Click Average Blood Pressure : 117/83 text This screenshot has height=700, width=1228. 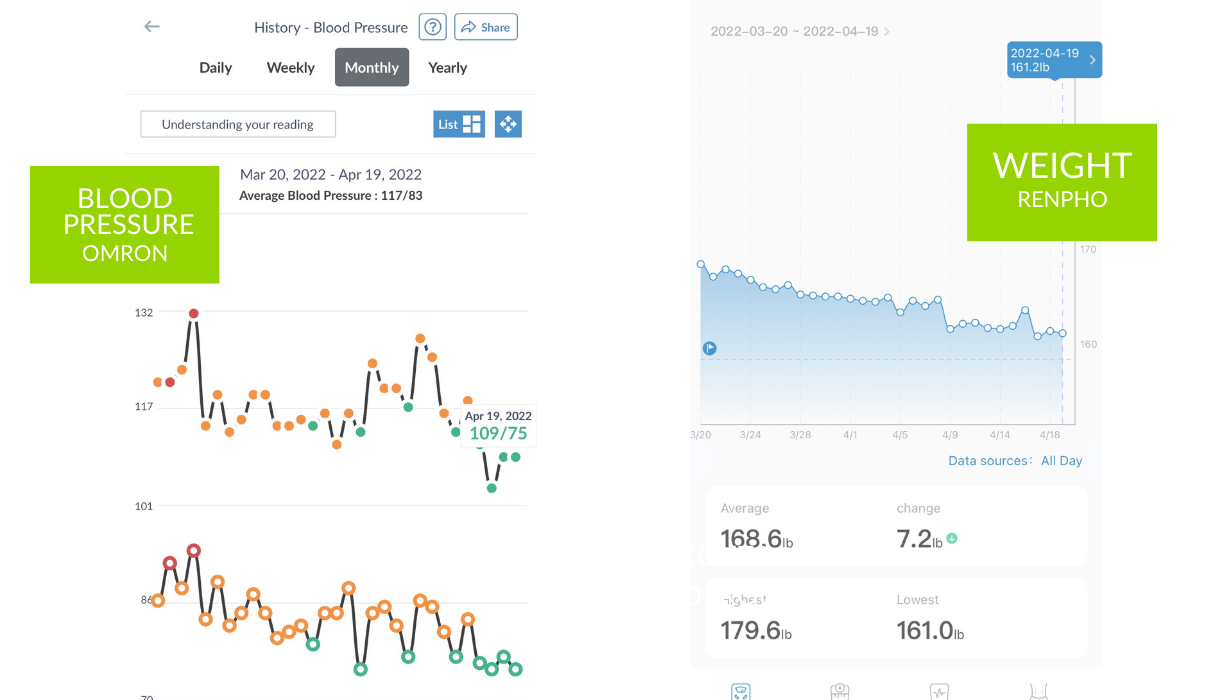pyautogui.click(x=331, y=196)
